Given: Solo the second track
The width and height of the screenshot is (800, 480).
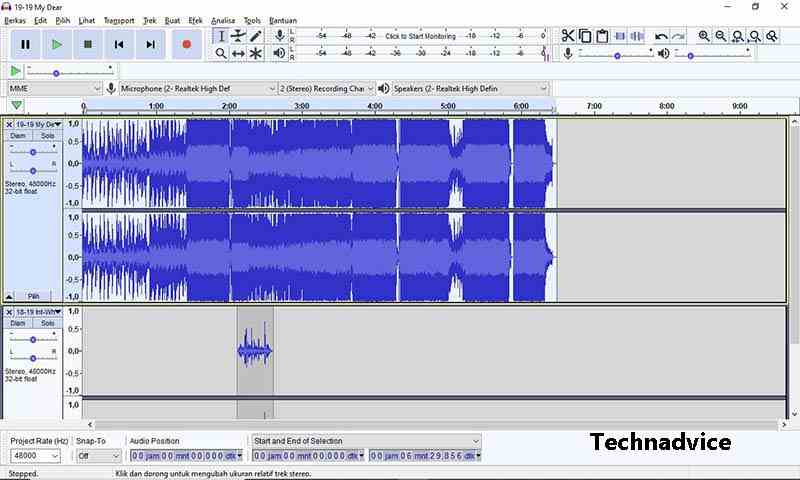Looking at the screenshot, I should (47, 323).
